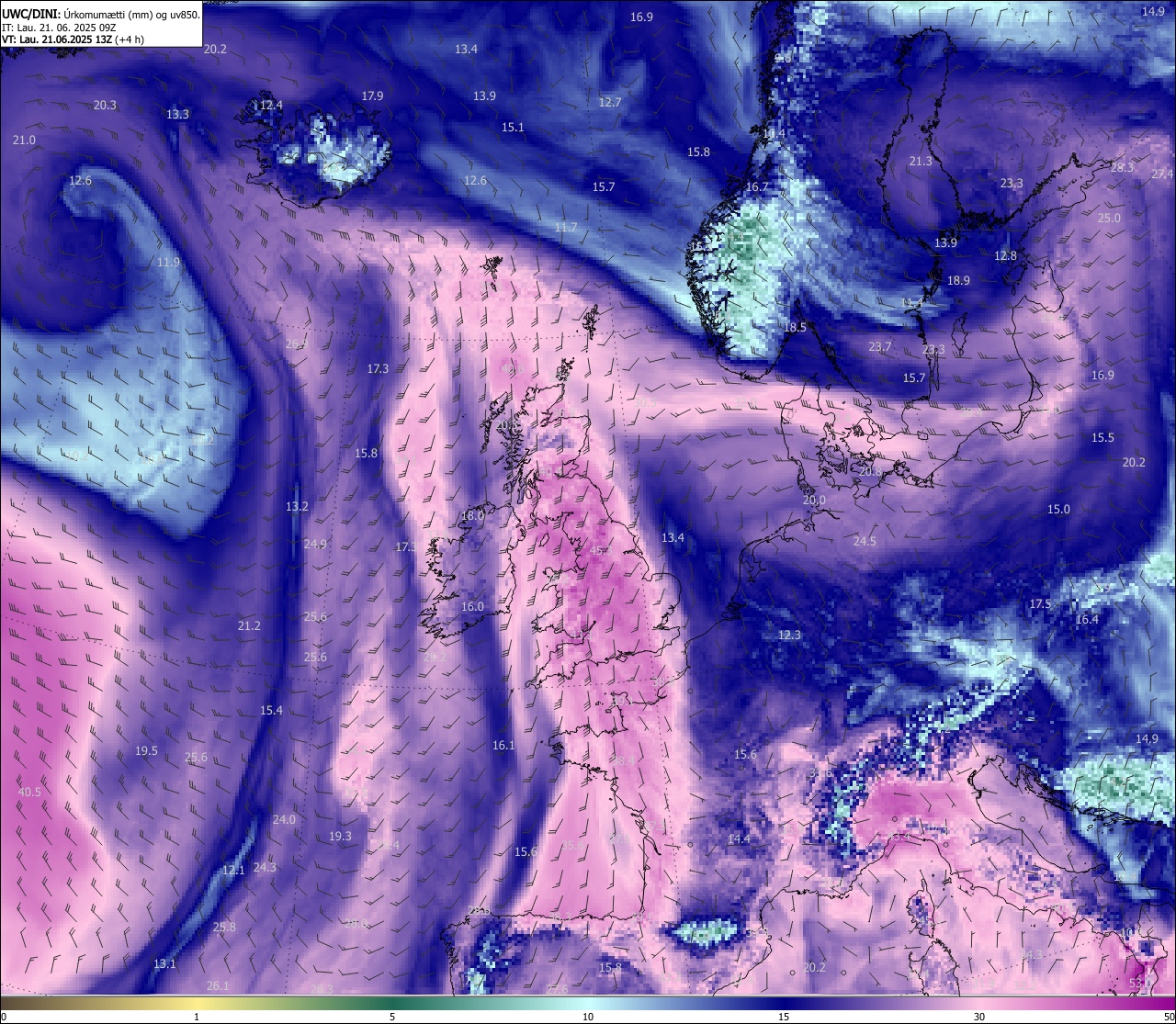This screenshot has width=1176, height=1024.
Task: Click the 53.0 value on the map
Action: pos(1139,983)
